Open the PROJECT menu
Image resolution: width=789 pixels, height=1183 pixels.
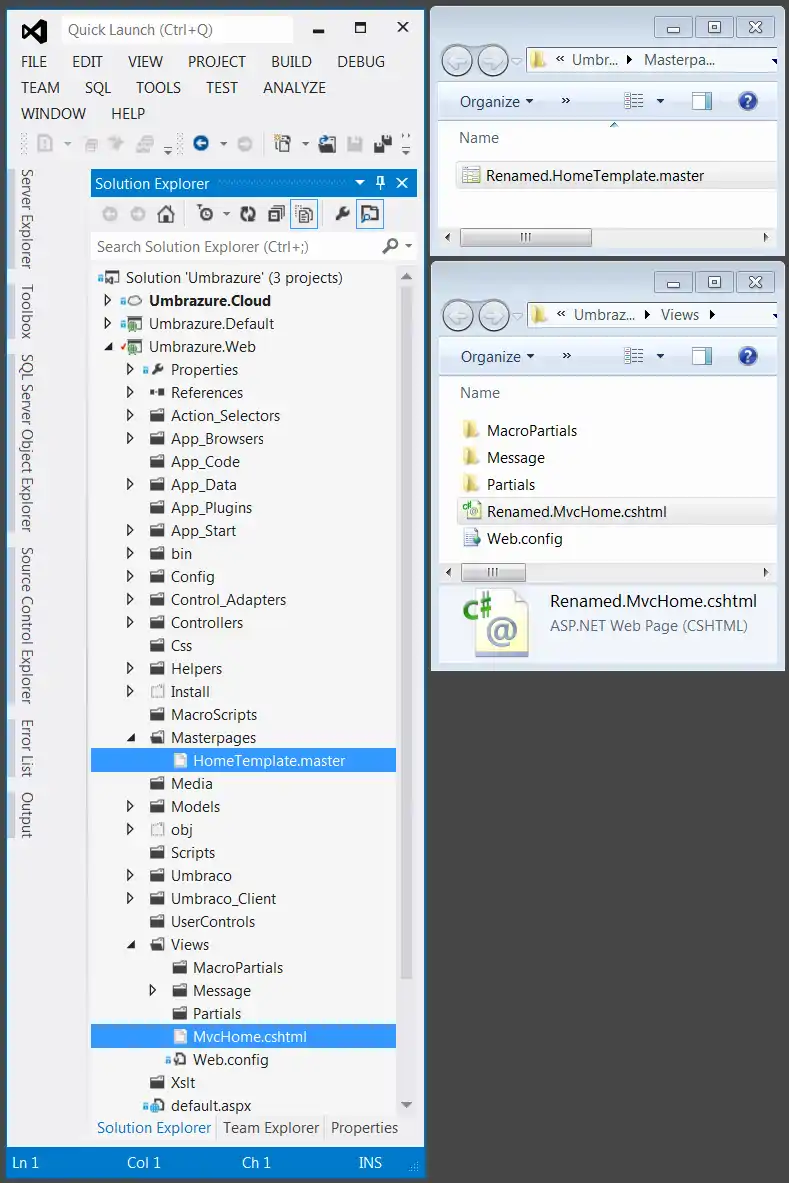(x=216, y=62)
